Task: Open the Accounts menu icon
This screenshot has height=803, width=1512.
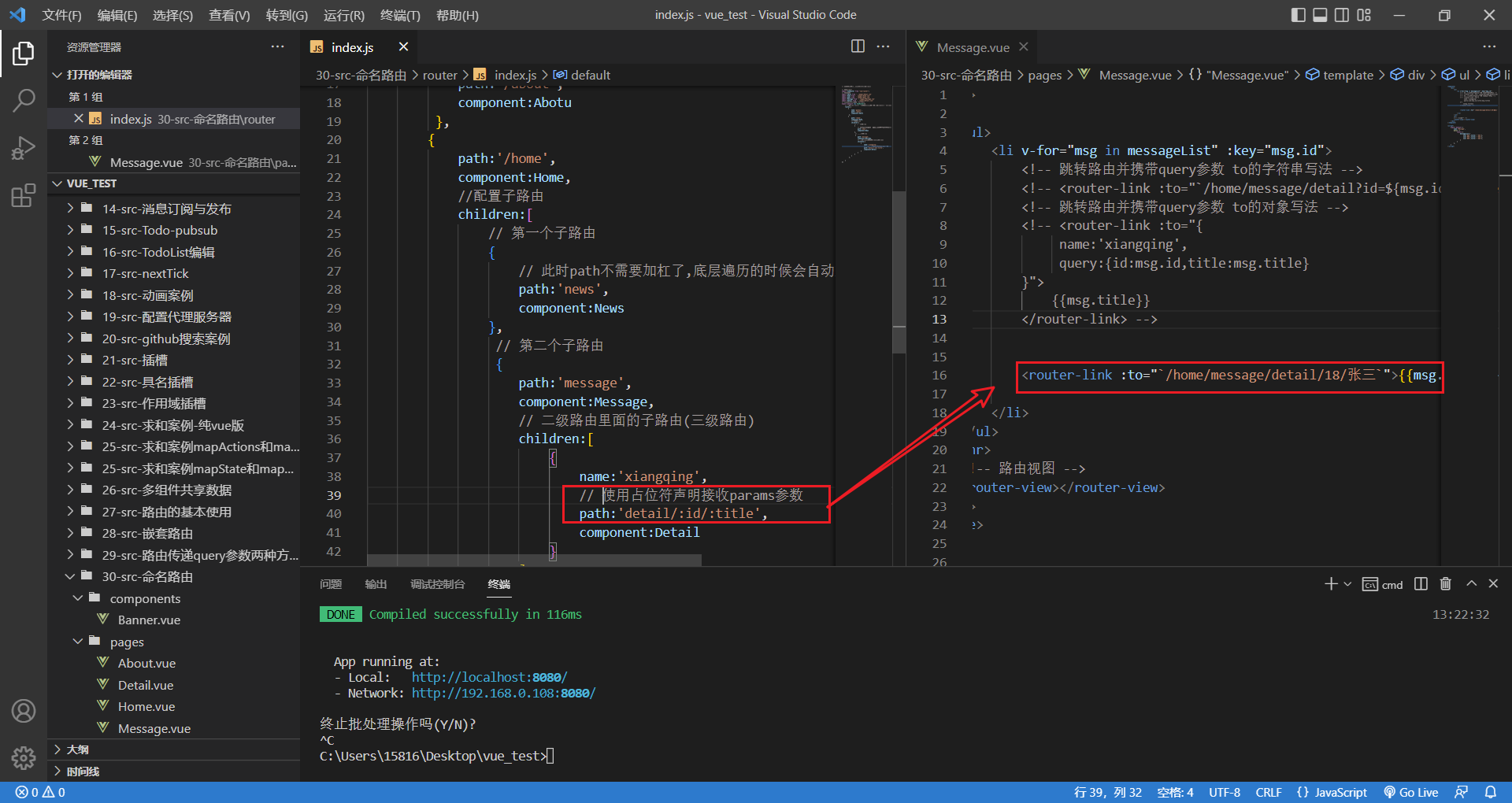Action: coord(24,711)
